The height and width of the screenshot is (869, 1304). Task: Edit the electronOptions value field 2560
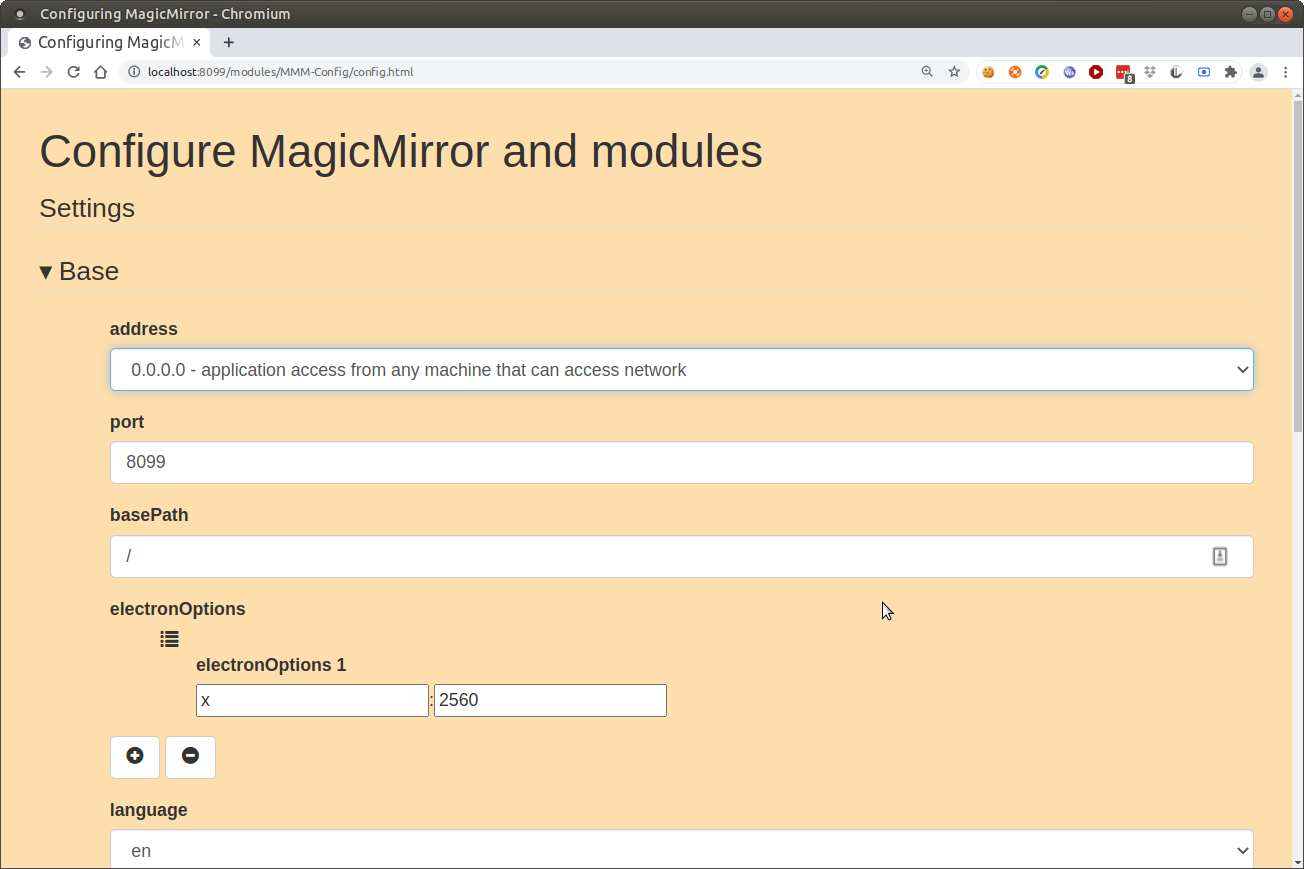pyautogui.click(x=550, y=700)
